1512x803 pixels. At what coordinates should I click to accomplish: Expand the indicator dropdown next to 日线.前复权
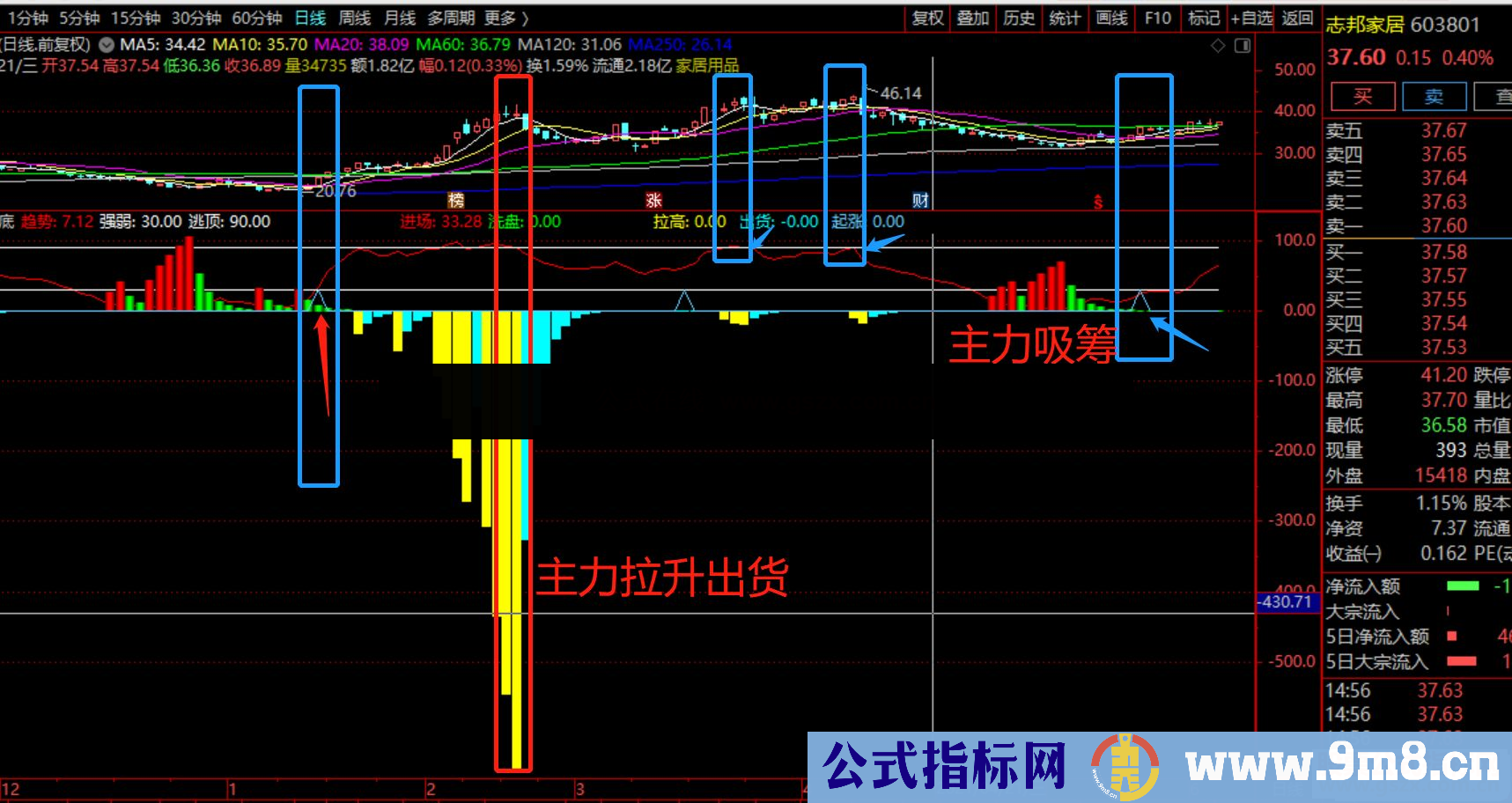click(x=107, y=44)
